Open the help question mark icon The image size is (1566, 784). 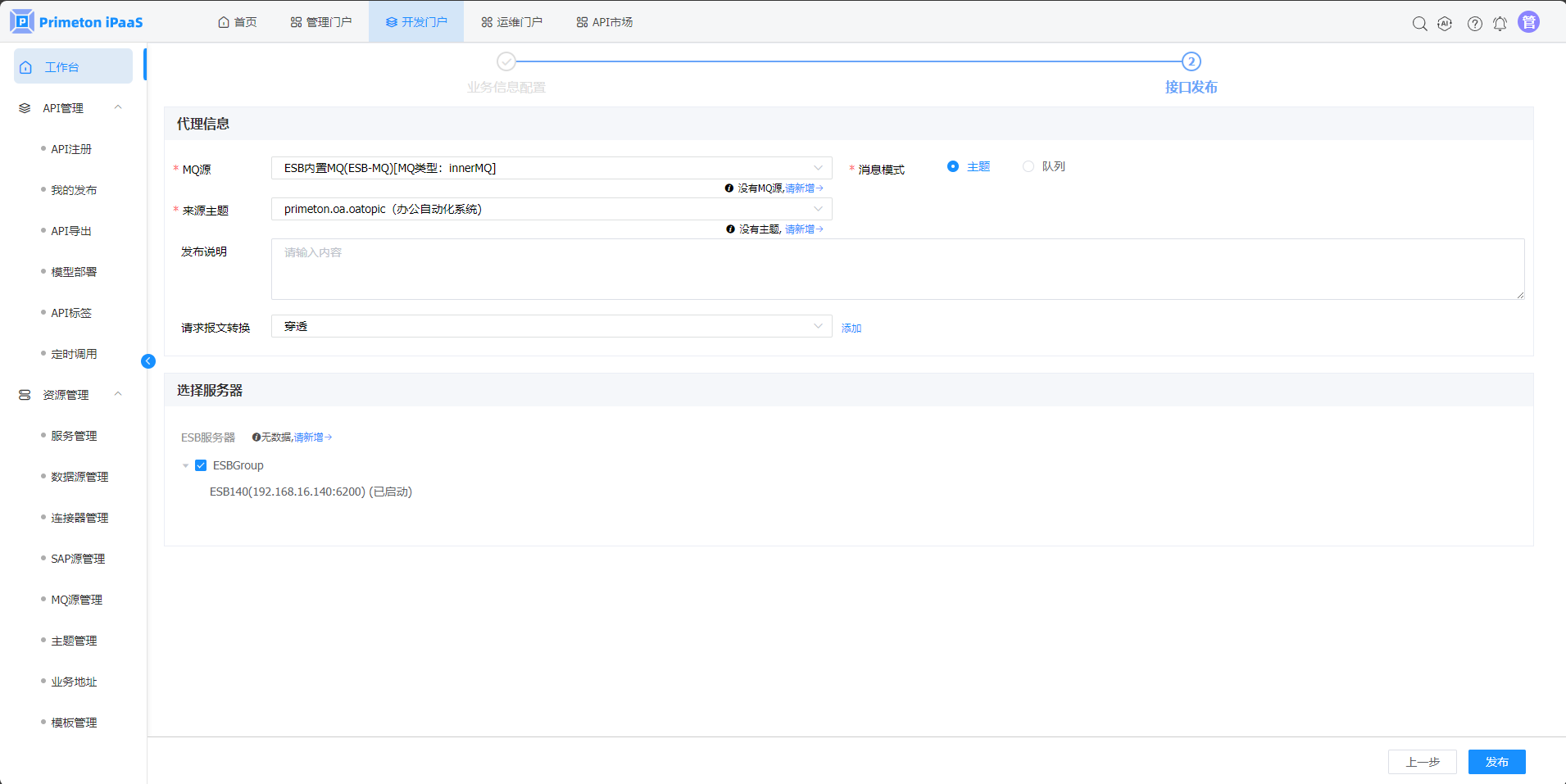pos(1474,24)
